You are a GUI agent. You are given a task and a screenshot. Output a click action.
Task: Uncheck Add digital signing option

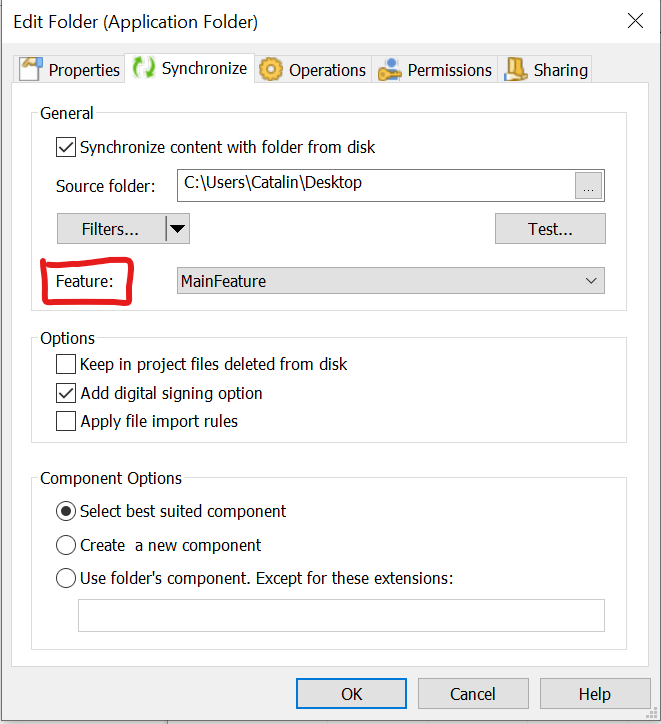(x=67, y=393)
